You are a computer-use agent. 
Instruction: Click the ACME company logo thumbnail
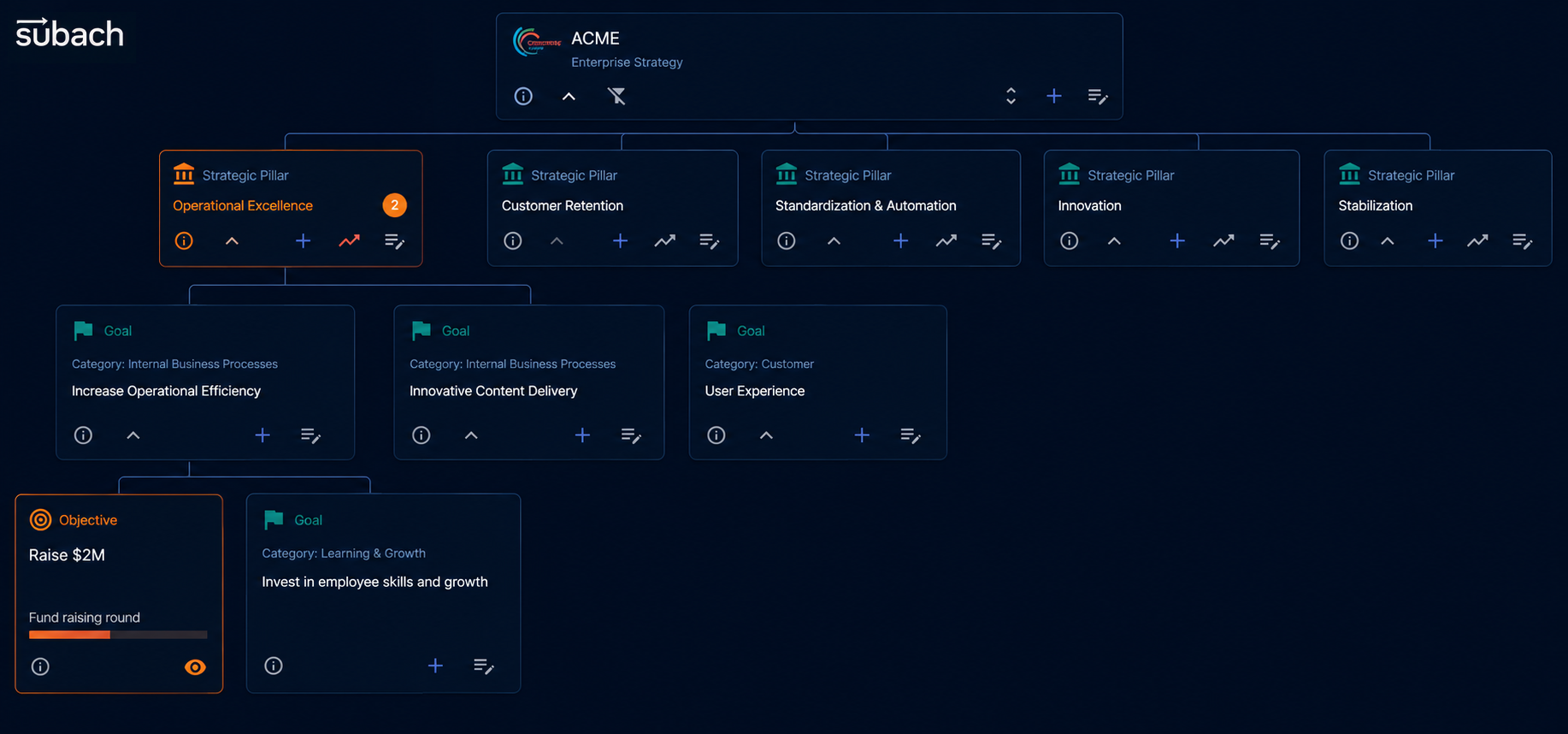pyautogui.click(x=537, y=41)
